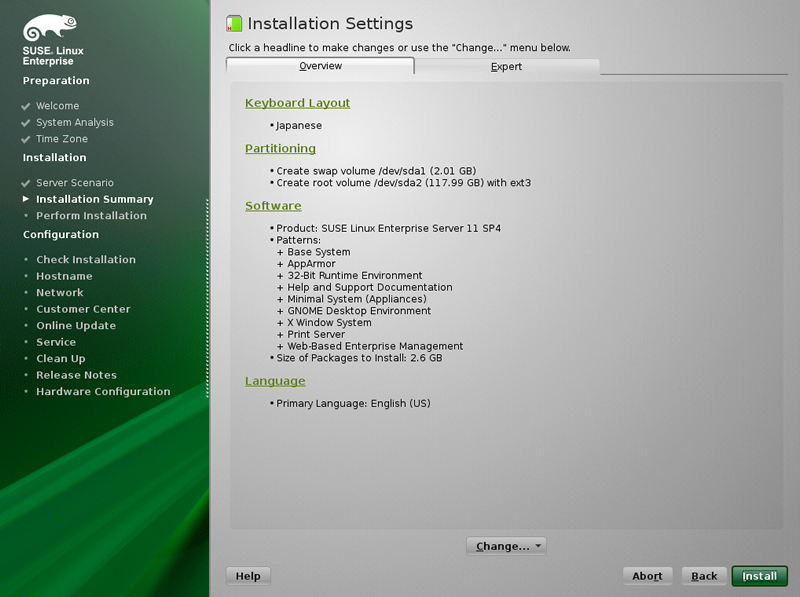Image resolution: width=800 pixels, height=597 pixels.
Task: Click the Base System pattern entry
Action: tap(319, 252)
